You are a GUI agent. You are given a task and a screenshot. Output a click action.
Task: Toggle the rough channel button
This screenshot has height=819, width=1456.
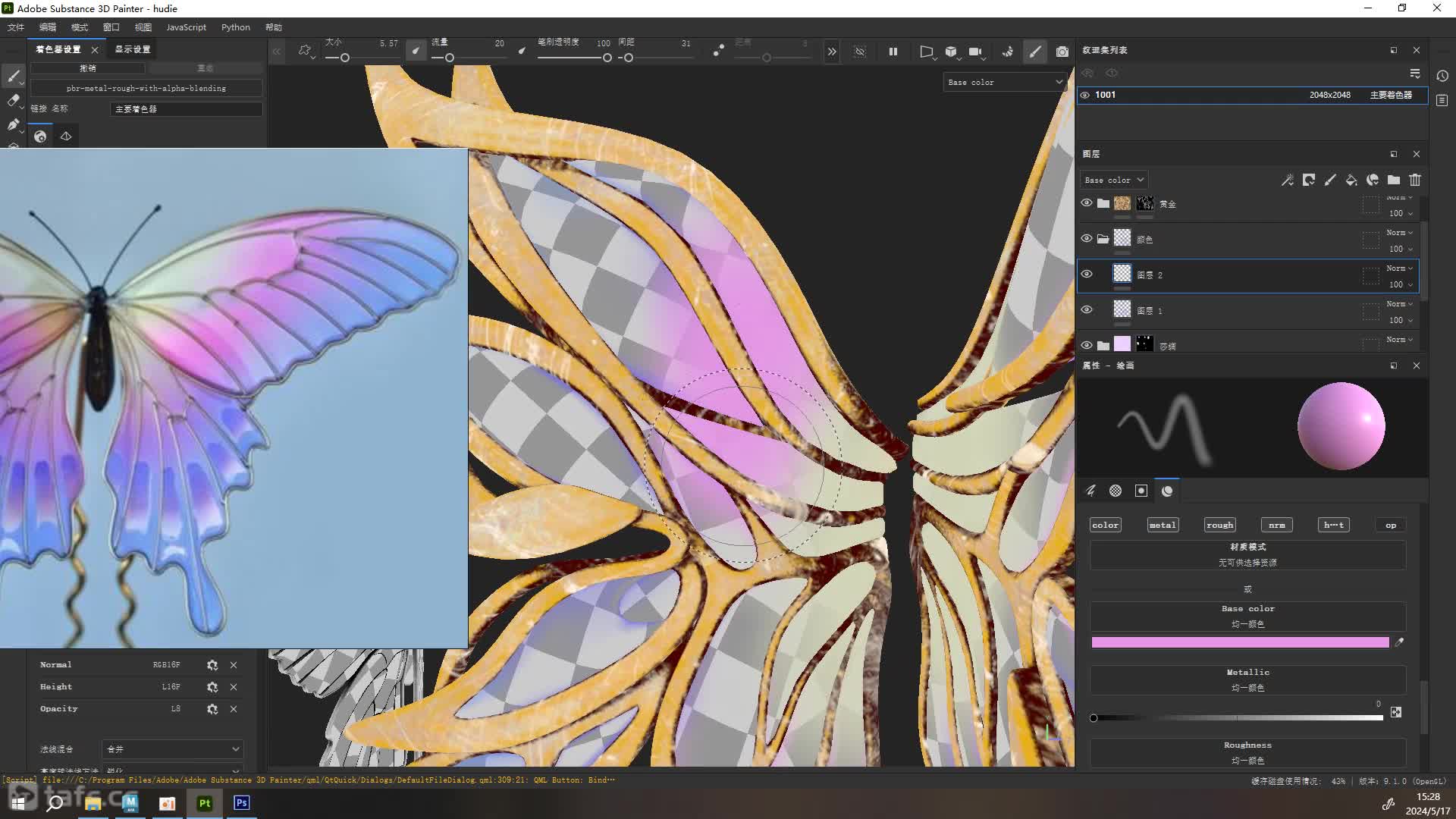tap(1220, 525)
